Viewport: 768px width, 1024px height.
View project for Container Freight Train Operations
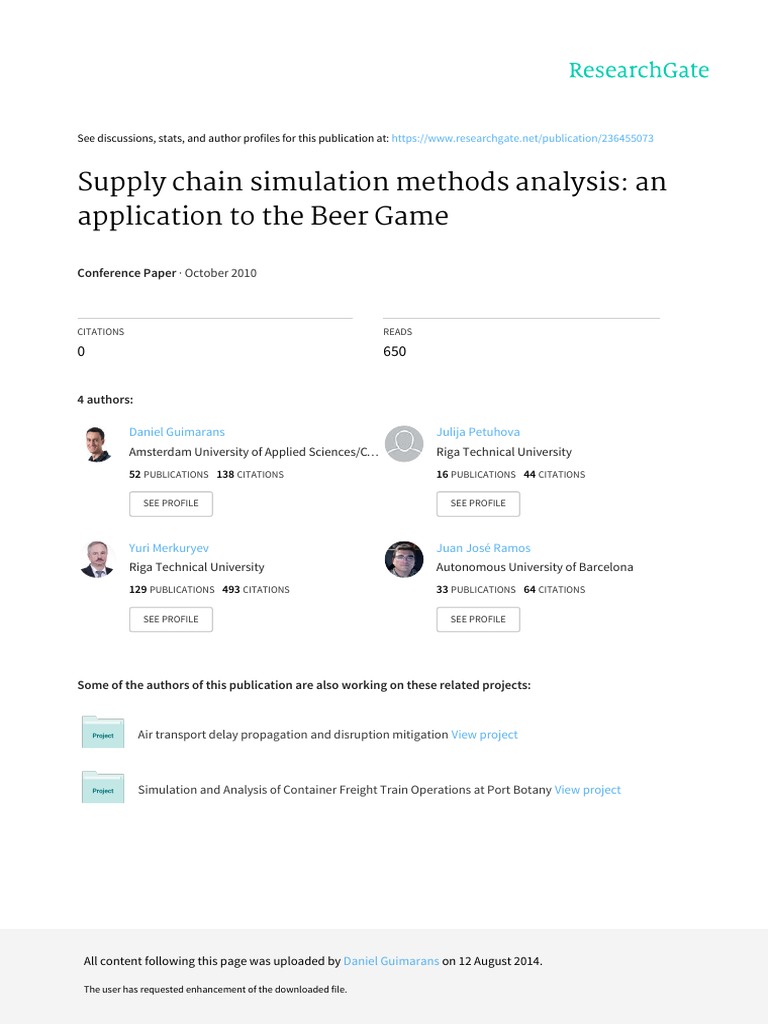[x=587, y=790]
